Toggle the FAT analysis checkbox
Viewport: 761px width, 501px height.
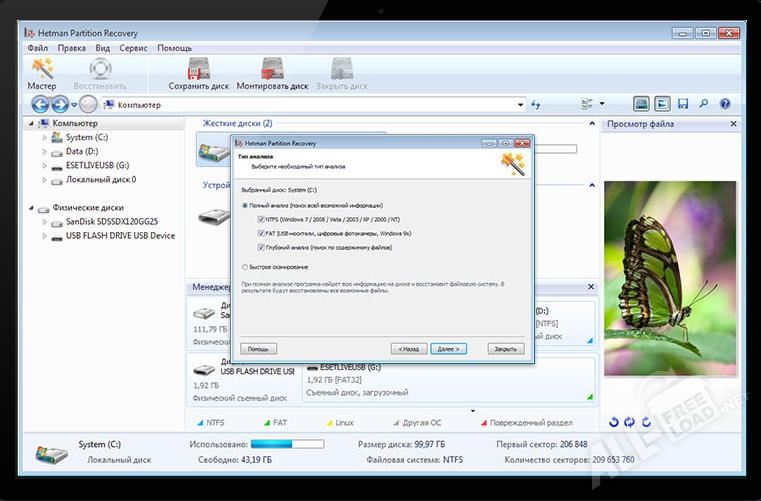click(x=260, y=232)
